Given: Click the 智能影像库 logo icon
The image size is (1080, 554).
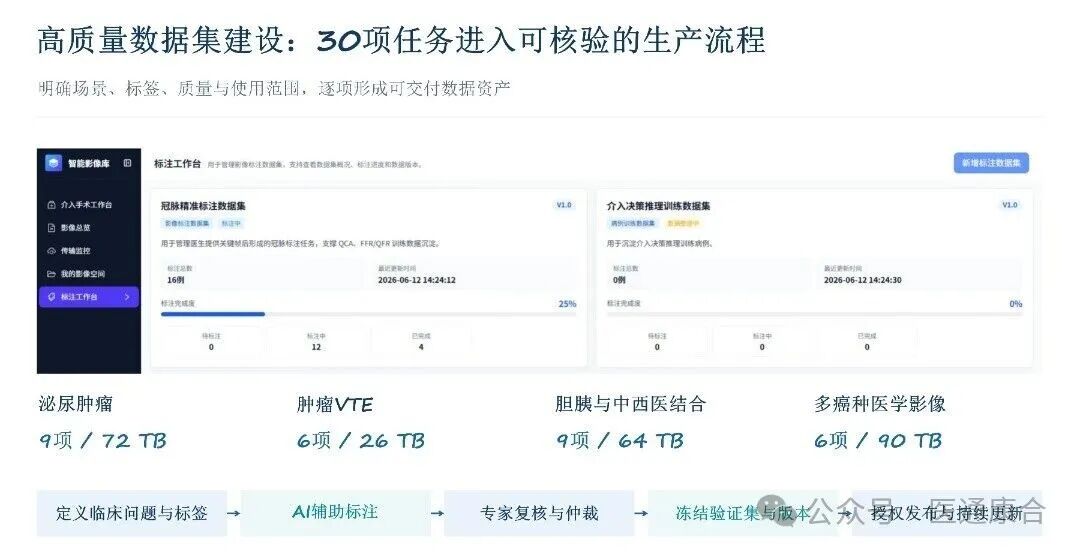Looking at the screenshot, I should [x=53, y=163].
